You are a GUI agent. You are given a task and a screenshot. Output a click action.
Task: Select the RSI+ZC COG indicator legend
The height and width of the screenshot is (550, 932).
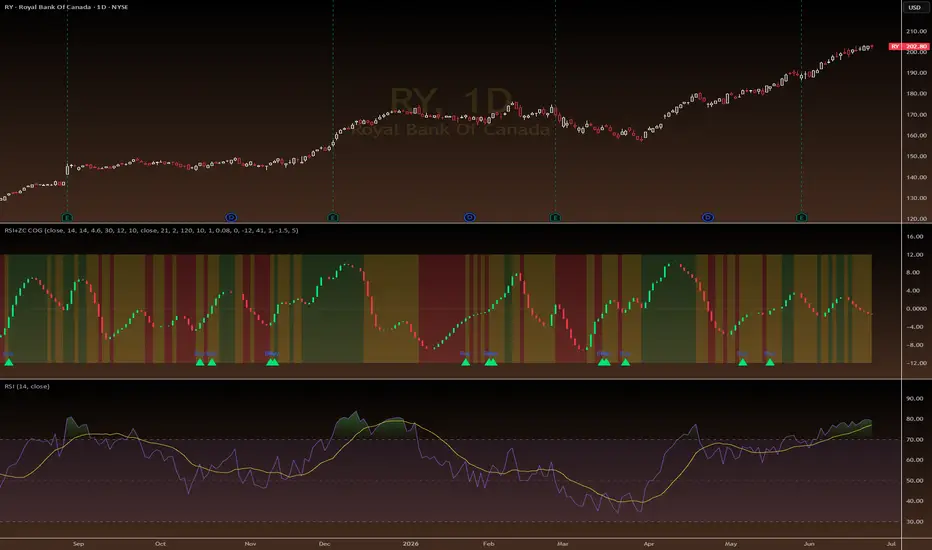coord(151,230)
